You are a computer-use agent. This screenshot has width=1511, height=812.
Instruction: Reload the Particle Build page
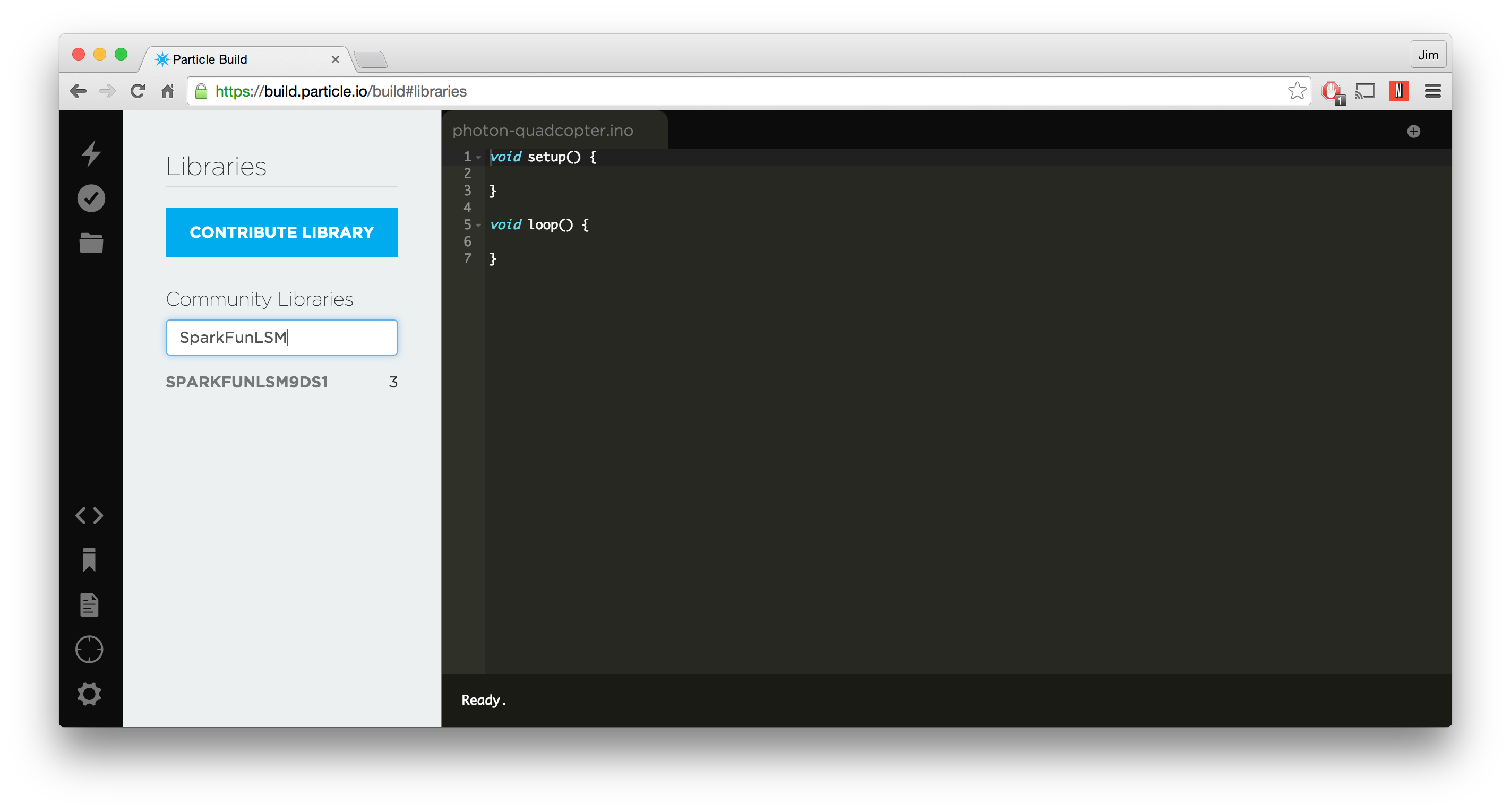tap(138, 91)
